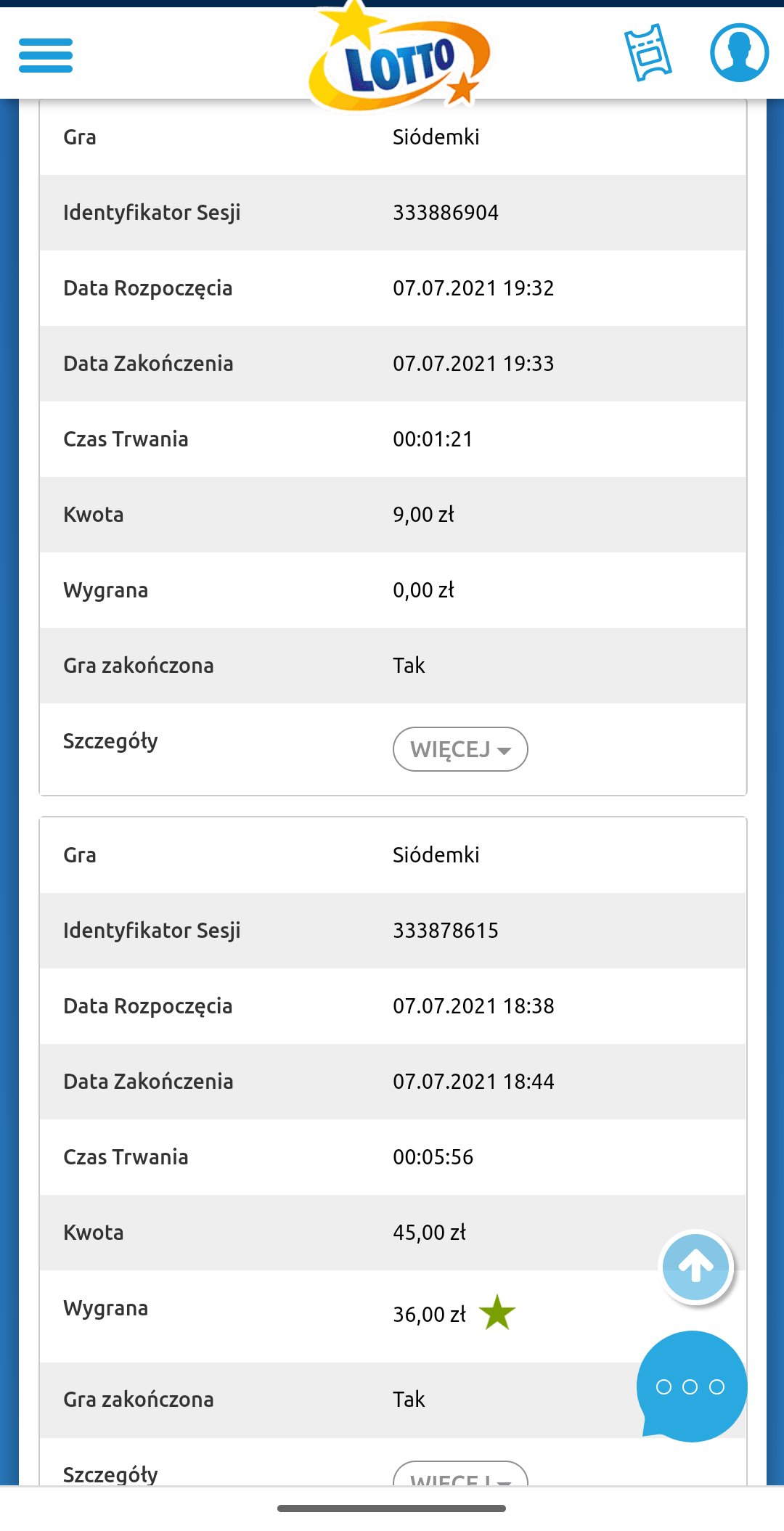
Task: Tap the 0,00 zł Wygrana value
Action: point(423,590)
